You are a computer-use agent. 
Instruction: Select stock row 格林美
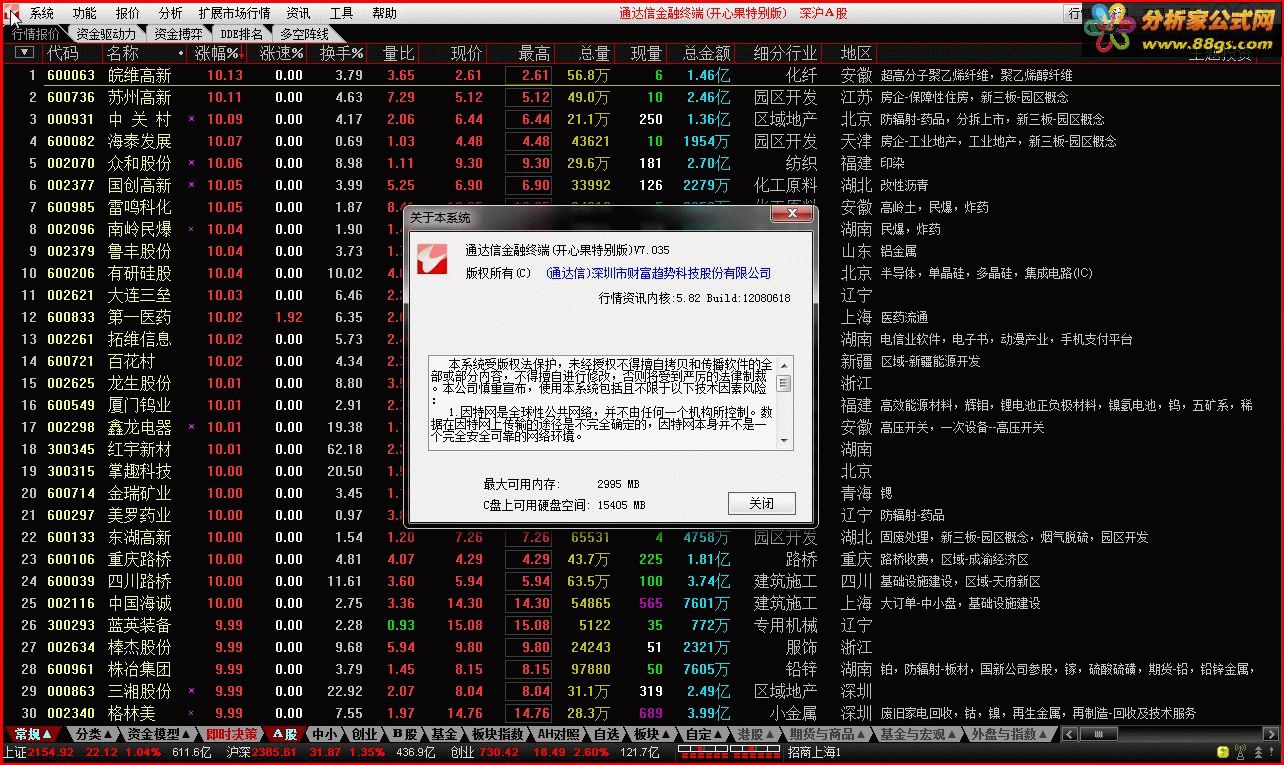(640, 713)
